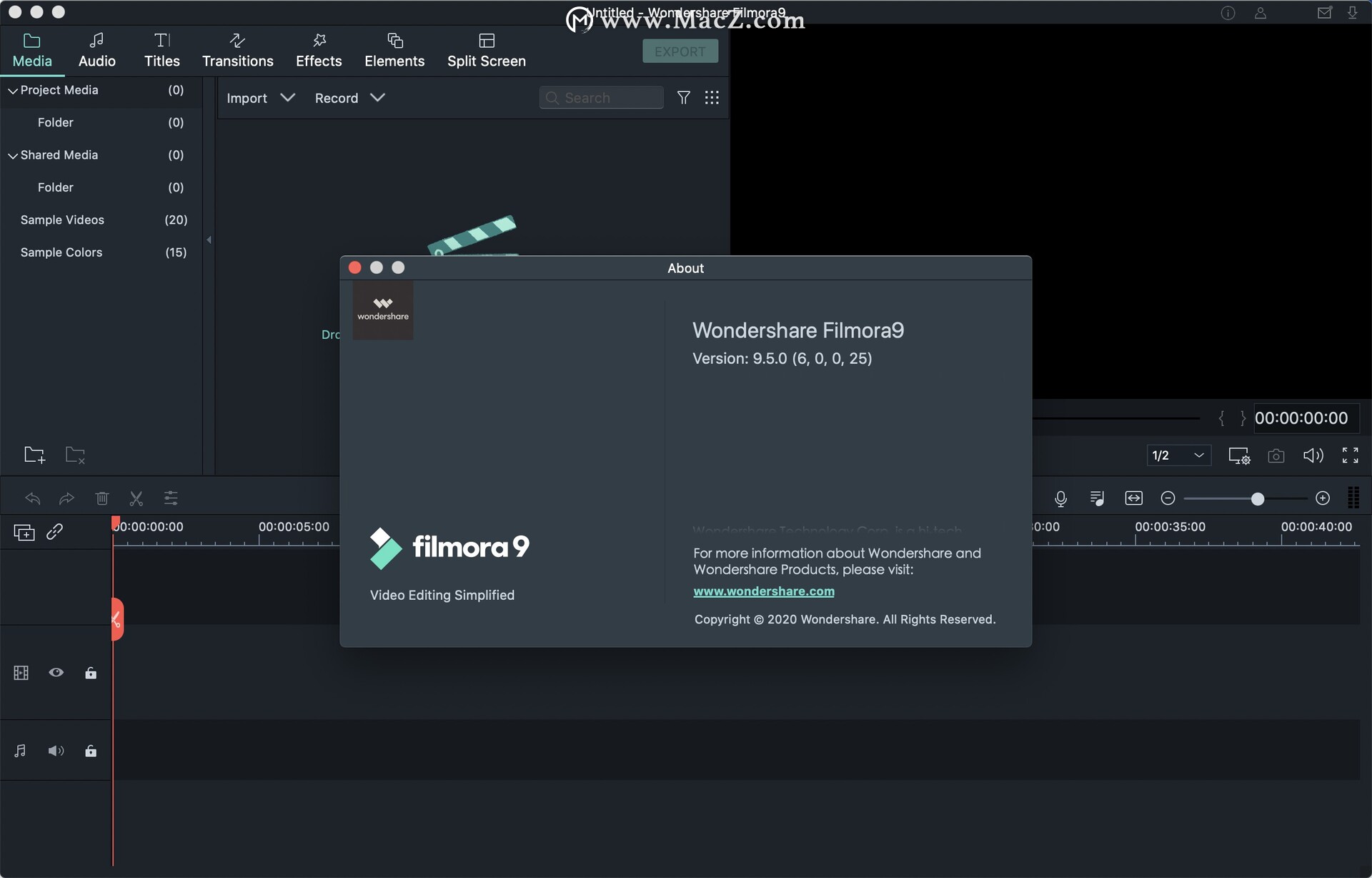Click zoom to fit timeline icon
Image resolution: width=1372 pixels, height=878 pixels.
pyautogui.click(x=1134, y=498)
